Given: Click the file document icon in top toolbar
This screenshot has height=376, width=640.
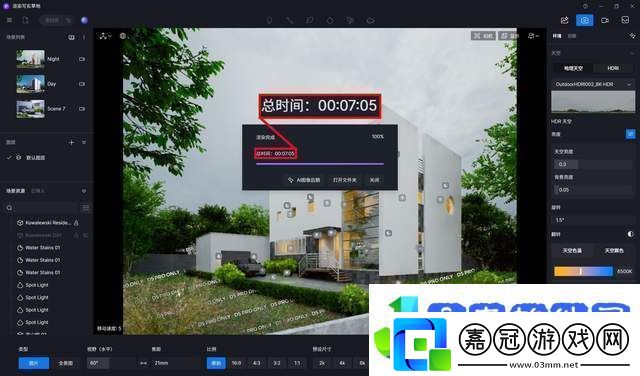Looking at the screenshot, I should coord(26,20).
